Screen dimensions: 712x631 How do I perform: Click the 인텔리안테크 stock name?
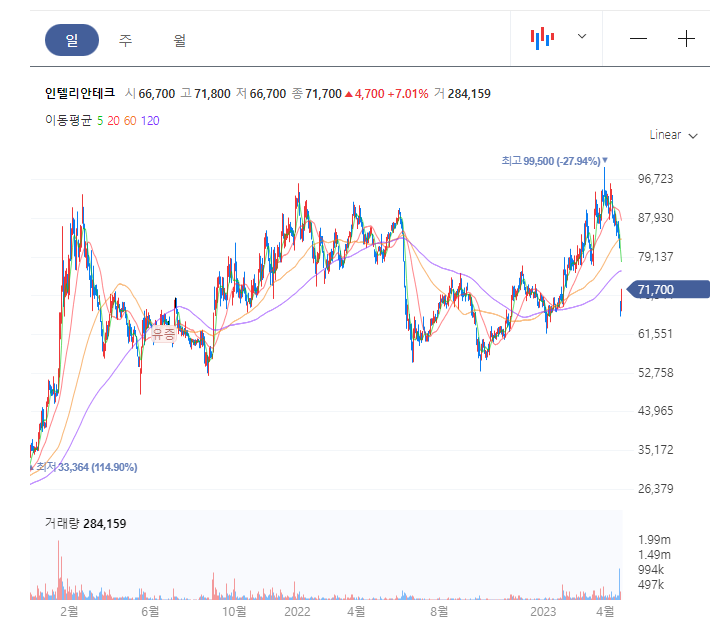79,93
